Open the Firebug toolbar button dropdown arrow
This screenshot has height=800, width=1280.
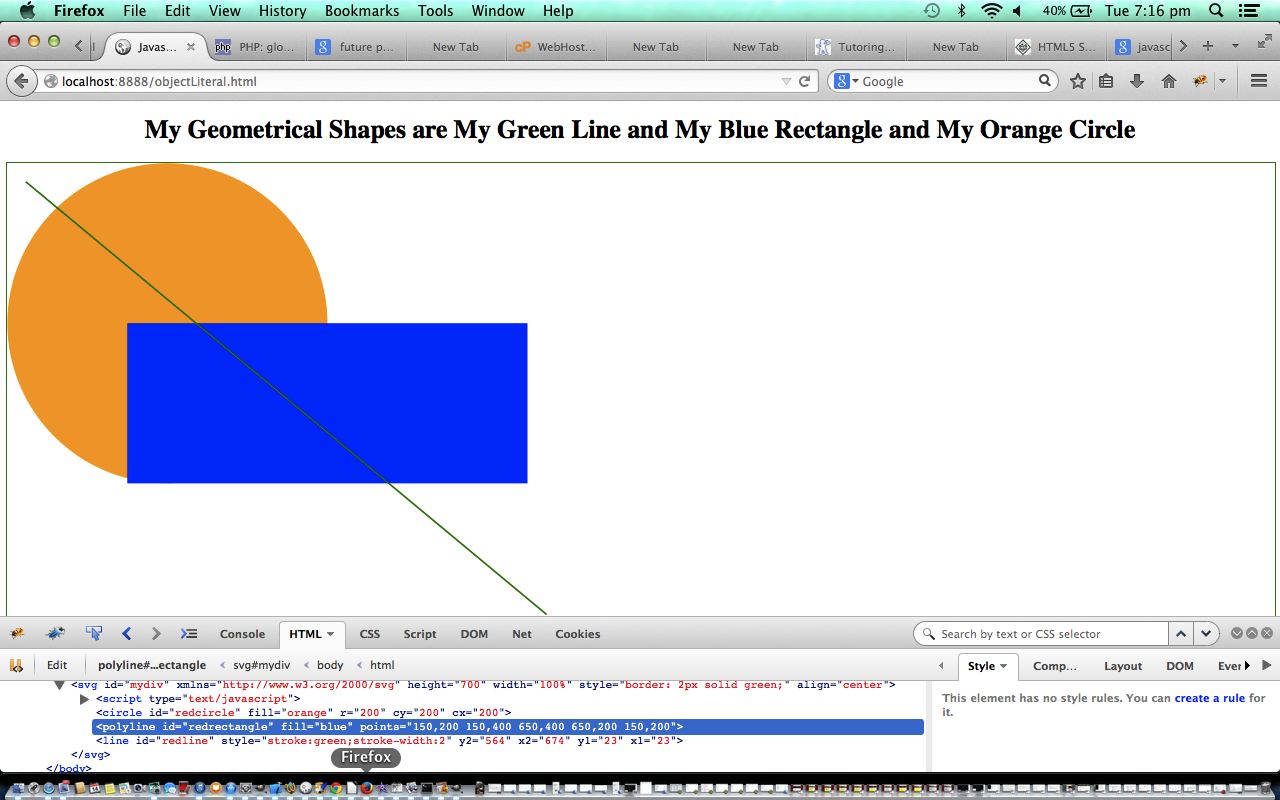pos(1222,81)
